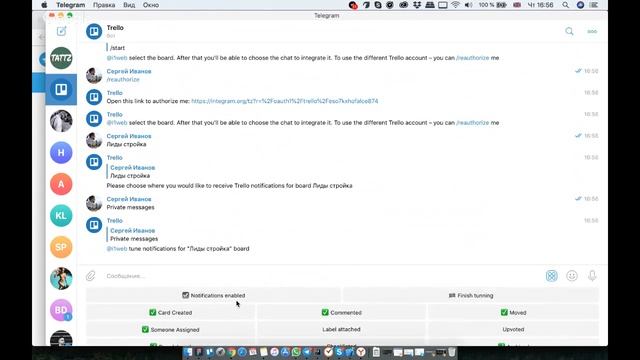
Task: Click the Dropbox menu bar icon
Action: pos(417,5)
